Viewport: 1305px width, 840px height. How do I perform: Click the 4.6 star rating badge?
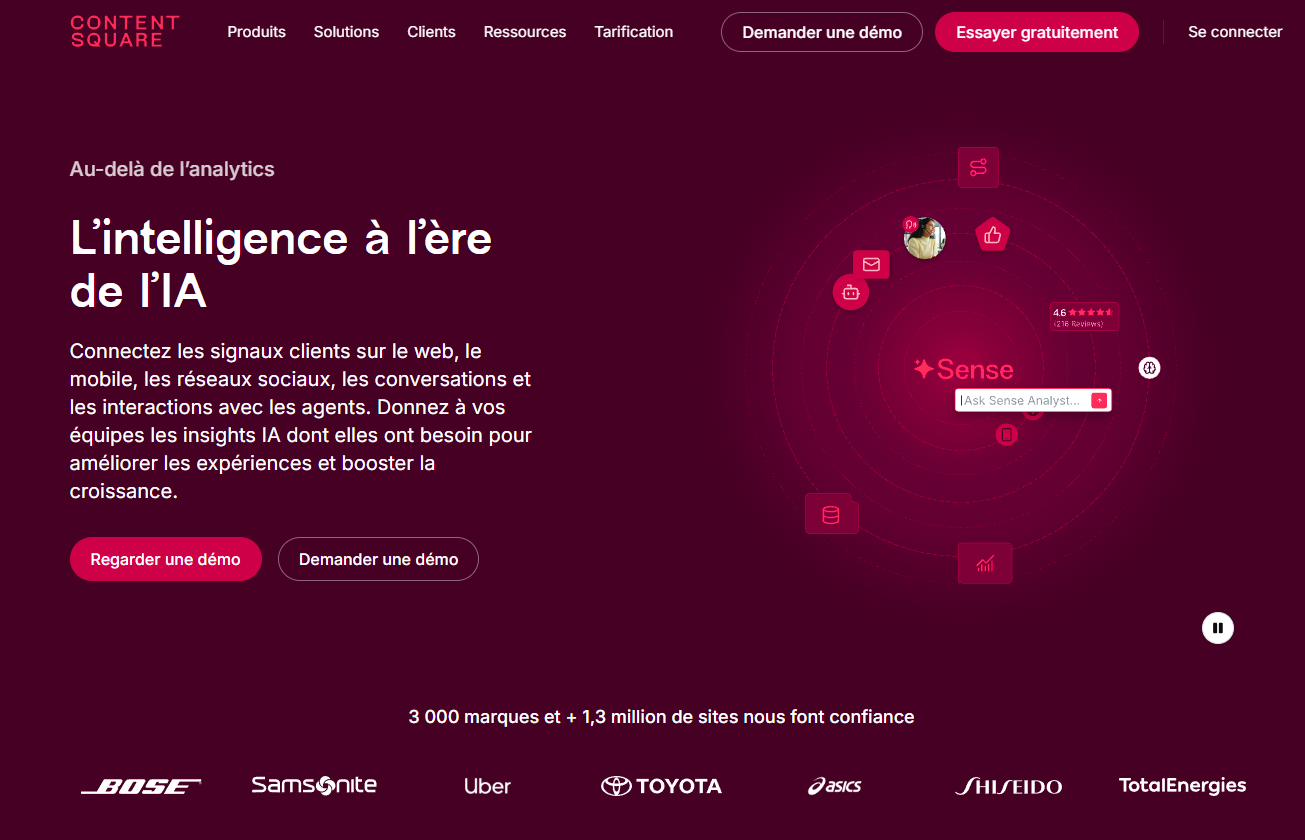tap(1084, 317)
